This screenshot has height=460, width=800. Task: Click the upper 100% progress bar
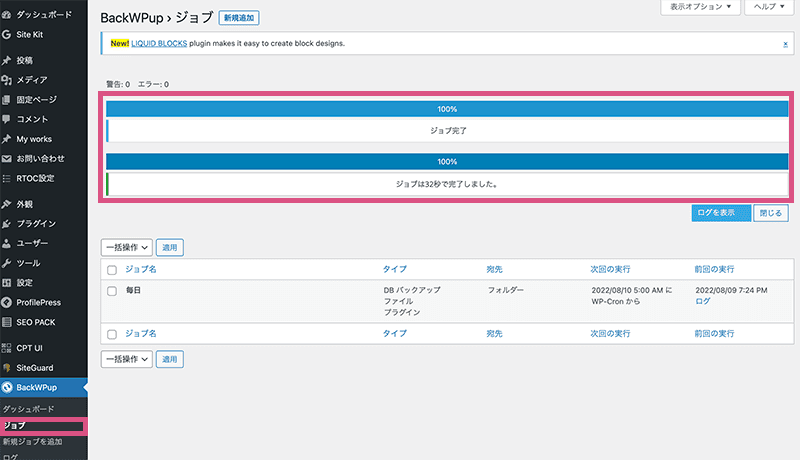(x=447, y=109)
